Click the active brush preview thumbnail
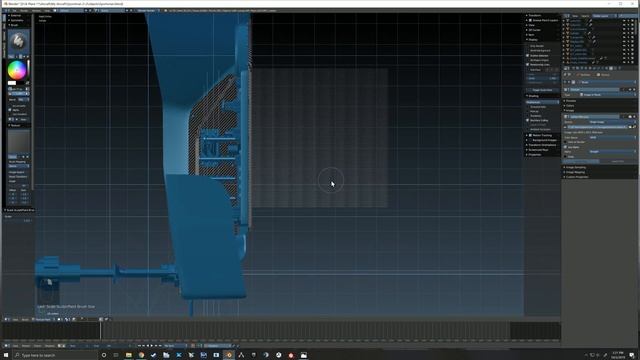The height and width of the screenshot is (360, 640). [19, 41]
